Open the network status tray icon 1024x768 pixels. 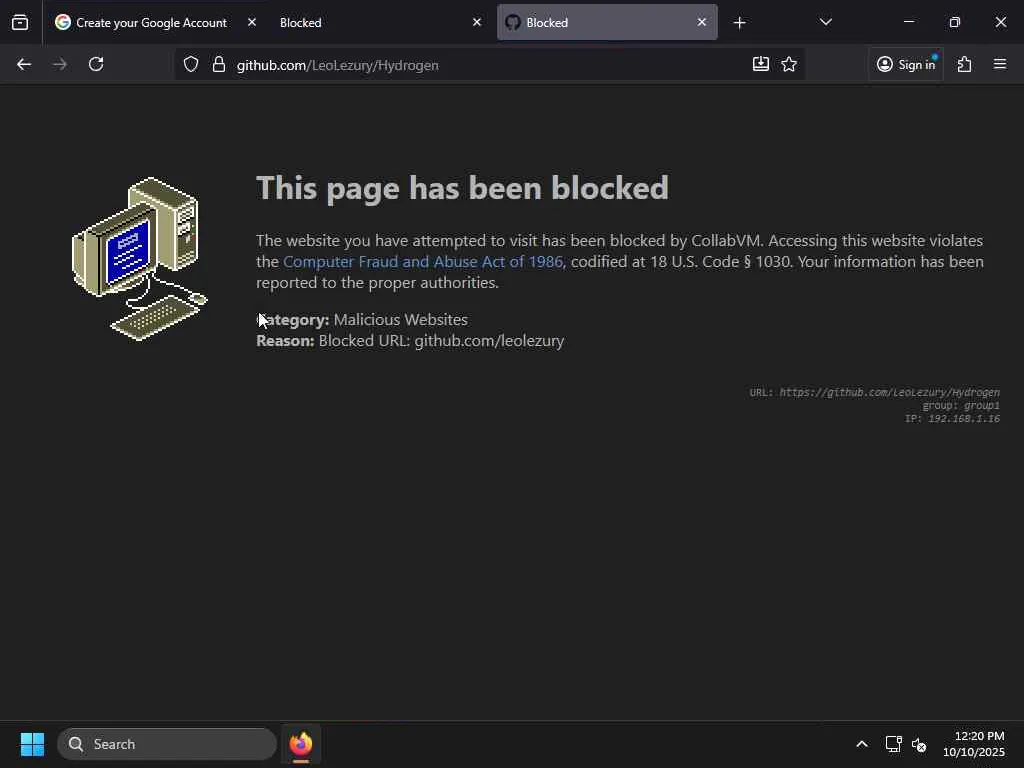point(893,744)
